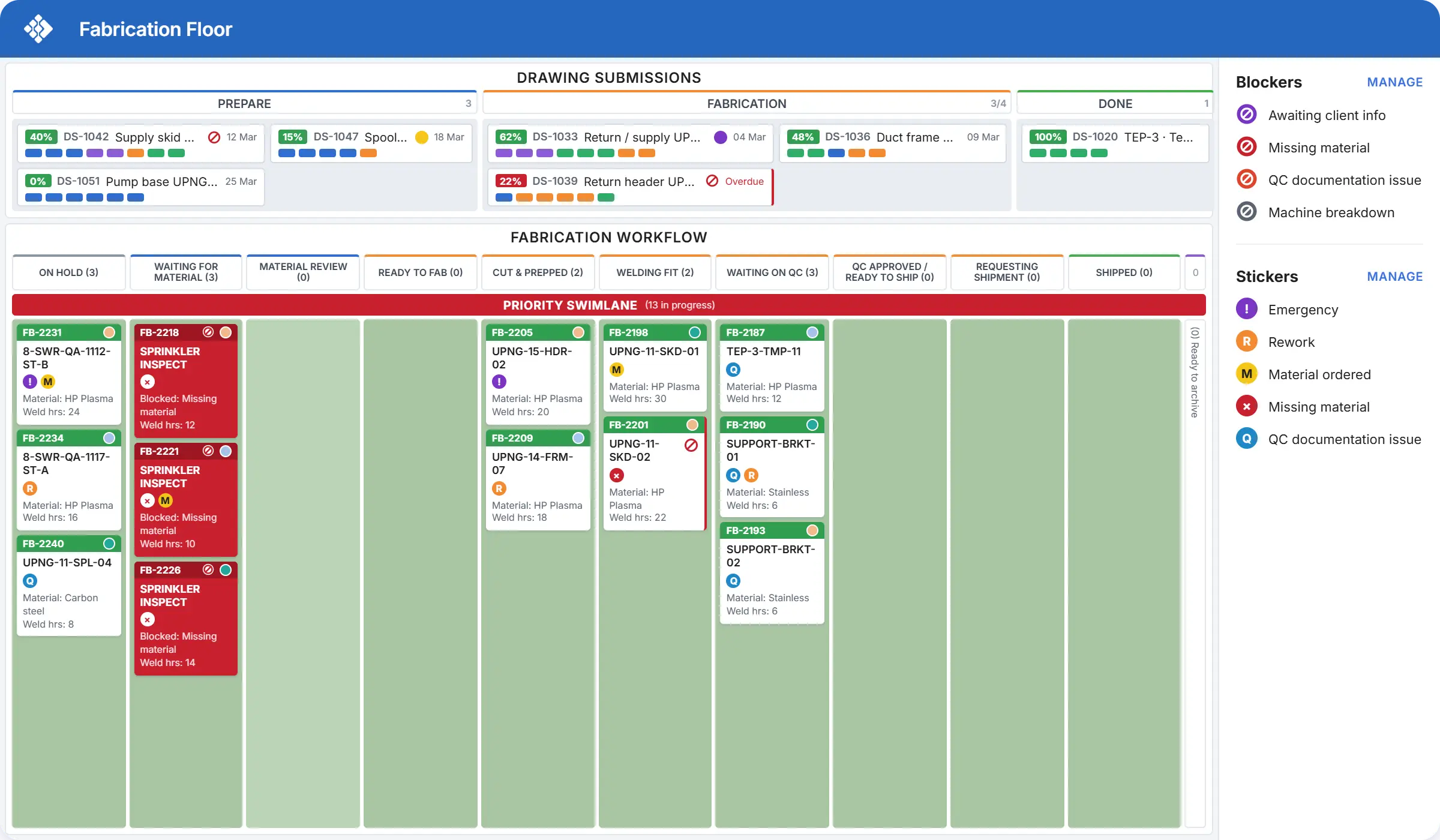Click the blocked icon on DS-1039 Overdue card
This screenshot has width=1440, height=840.
click(712, 181)
